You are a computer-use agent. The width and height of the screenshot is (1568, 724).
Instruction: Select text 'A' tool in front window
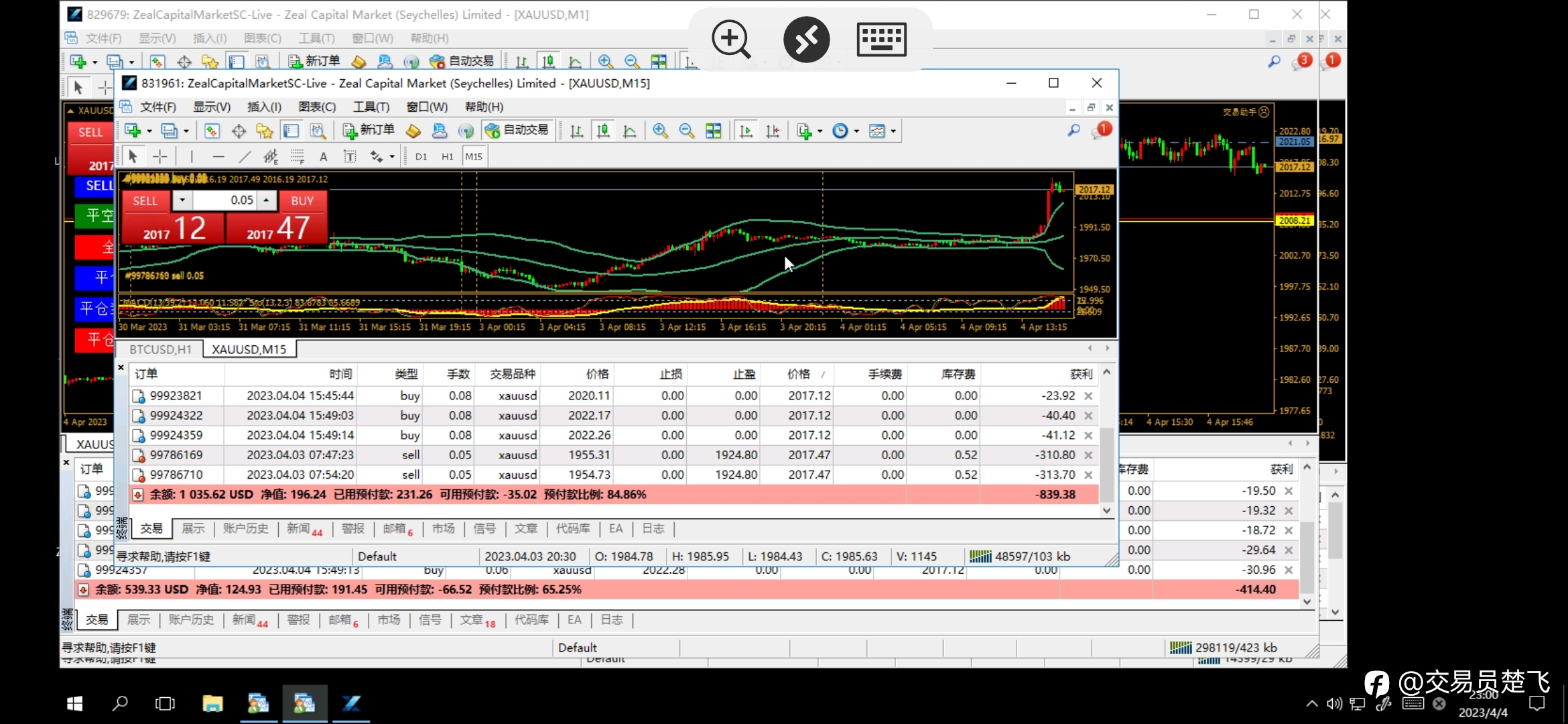(x=324, y=157)
